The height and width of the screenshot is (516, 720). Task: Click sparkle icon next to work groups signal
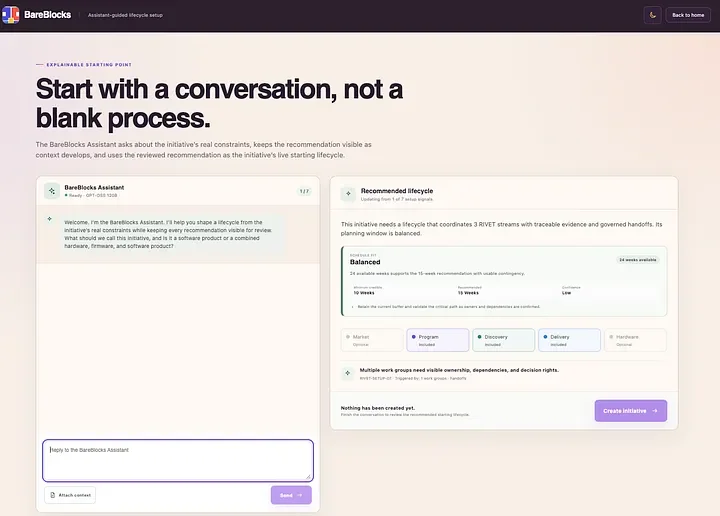pyautogui.click(x=348, y=373)
